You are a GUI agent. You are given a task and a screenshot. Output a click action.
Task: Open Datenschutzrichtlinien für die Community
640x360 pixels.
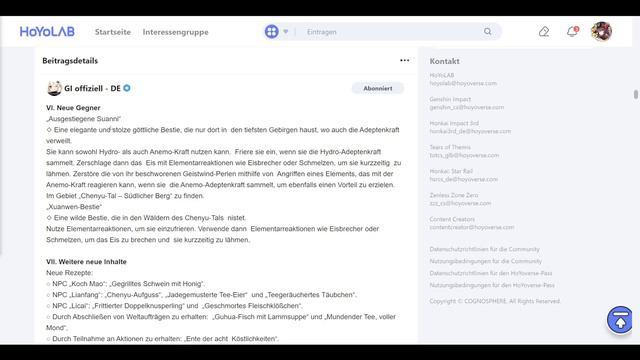pyautogui.click(x=484, y=249)
